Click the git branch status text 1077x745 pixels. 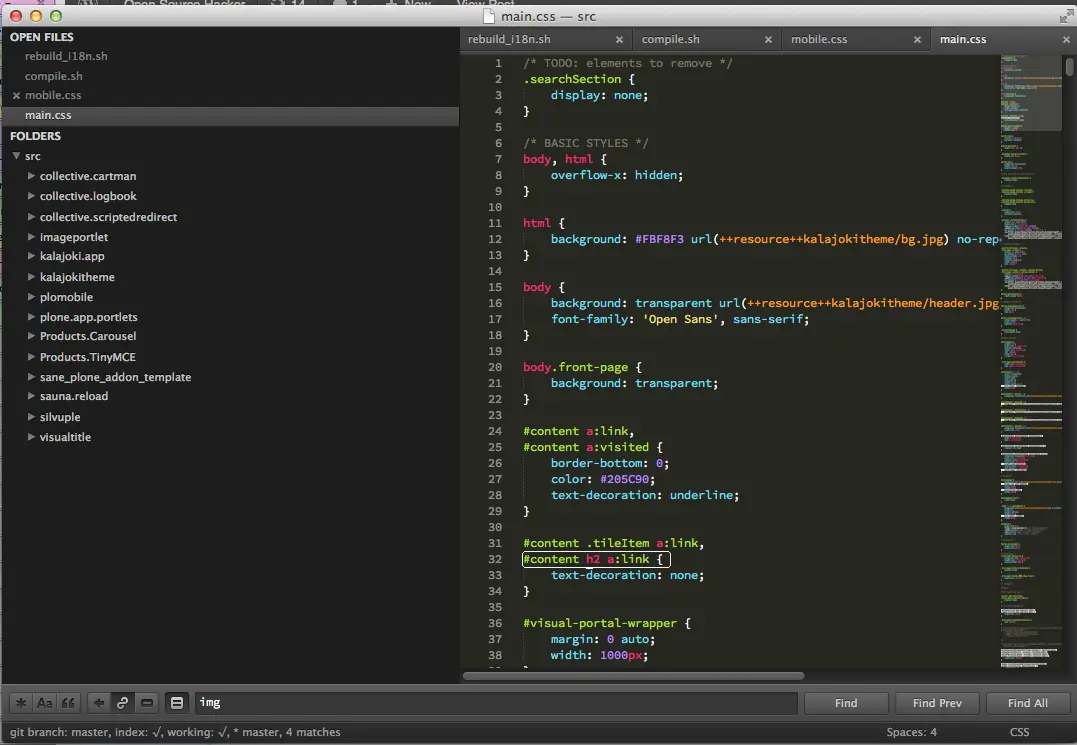(175, 732)
